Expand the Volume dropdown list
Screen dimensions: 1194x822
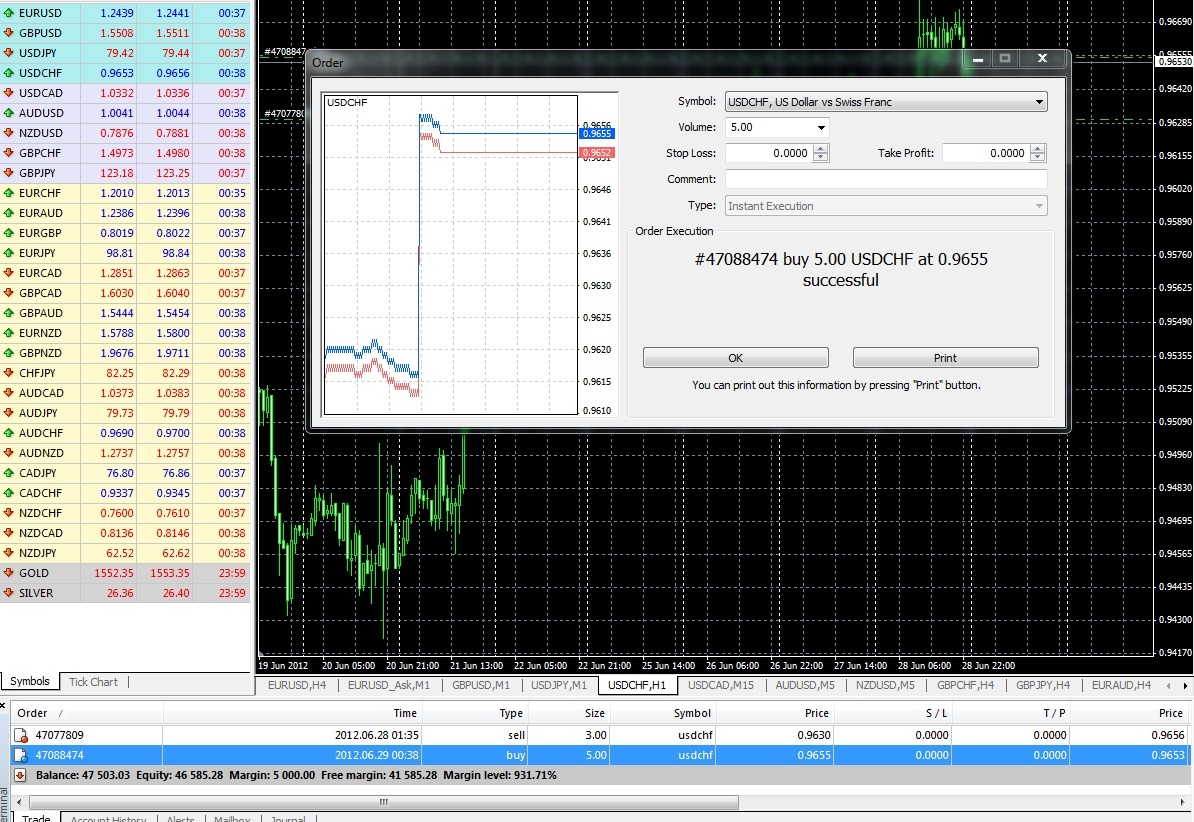click(821, 128)
